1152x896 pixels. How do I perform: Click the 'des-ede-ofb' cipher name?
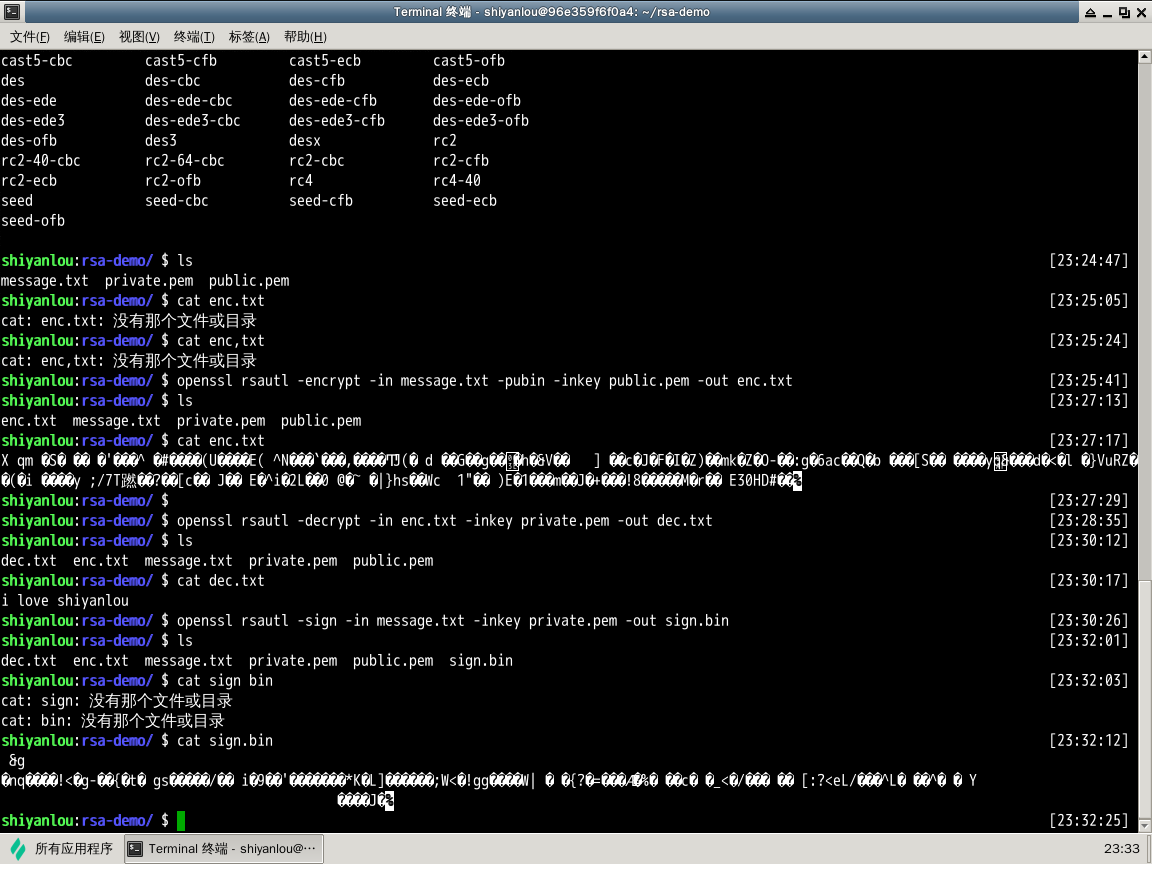pyautogui.click(x=477, y=101)
